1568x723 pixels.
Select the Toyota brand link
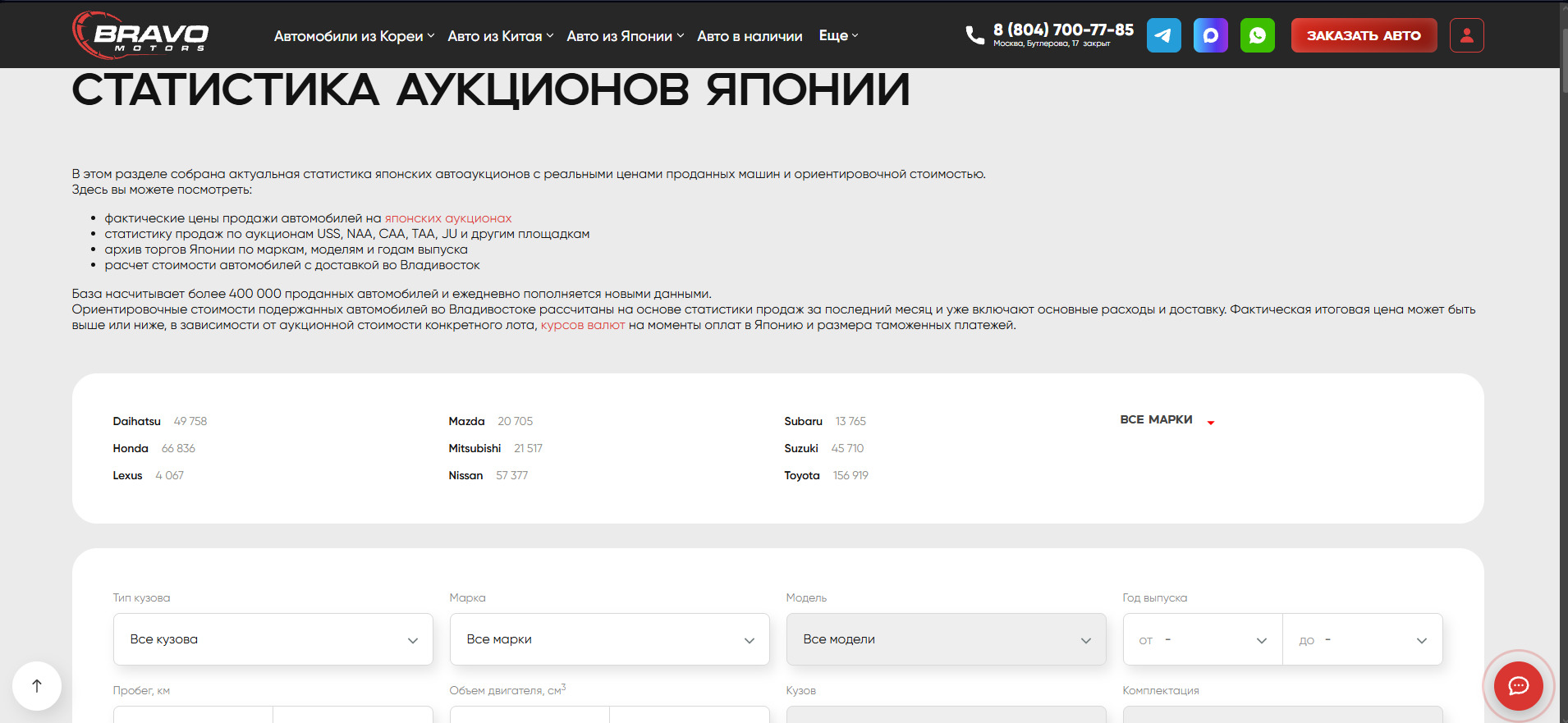(x=802, y=475)
